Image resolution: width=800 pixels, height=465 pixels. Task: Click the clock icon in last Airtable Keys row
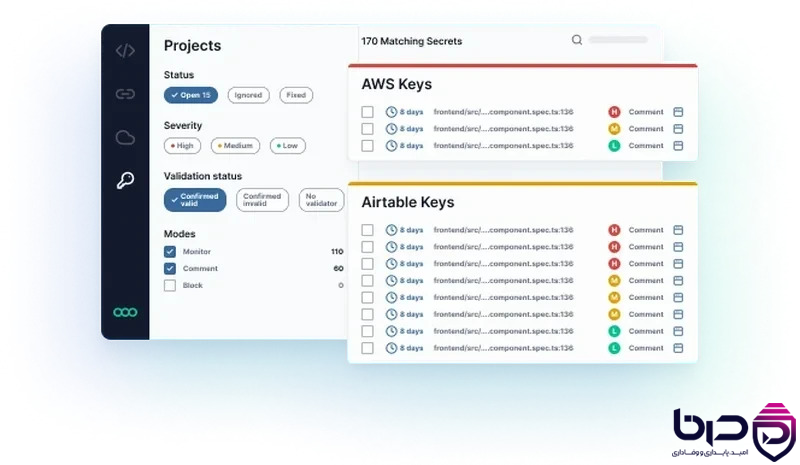pyautogui.click(x=391, y=348)
